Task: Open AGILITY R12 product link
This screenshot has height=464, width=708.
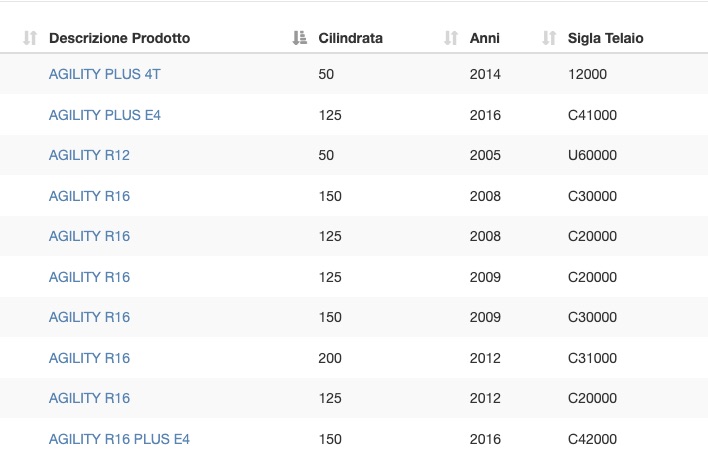Action: pos(89,155)
